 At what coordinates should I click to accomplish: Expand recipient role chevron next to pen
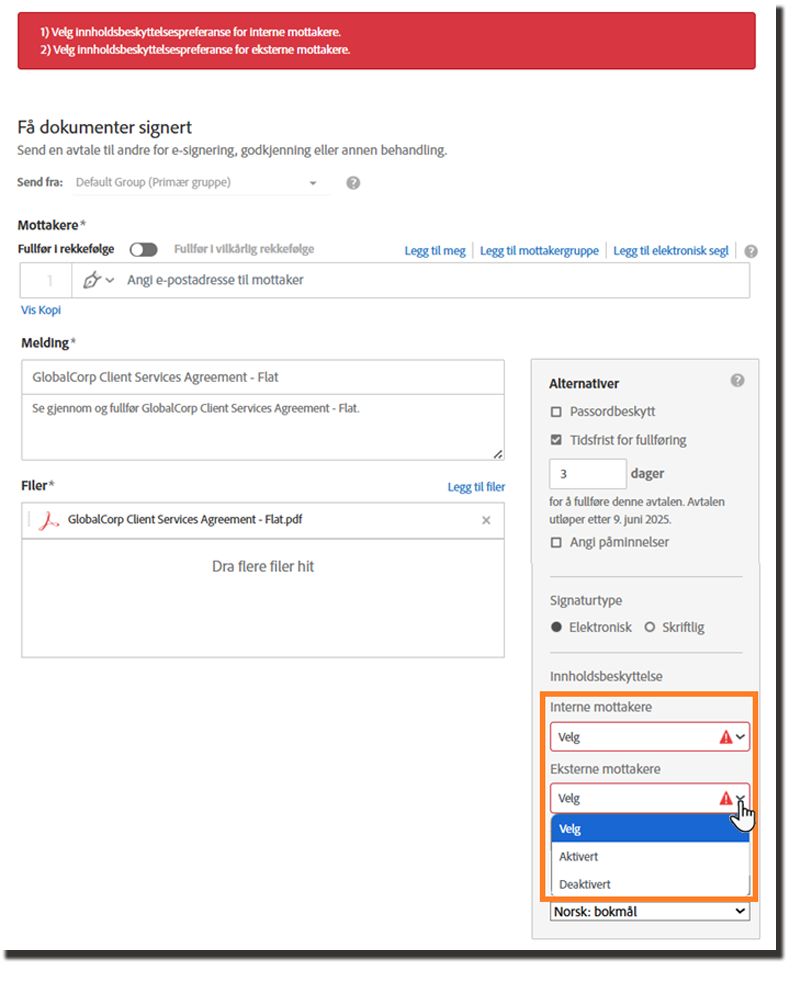pyautogui.click(x=110, y=281)
